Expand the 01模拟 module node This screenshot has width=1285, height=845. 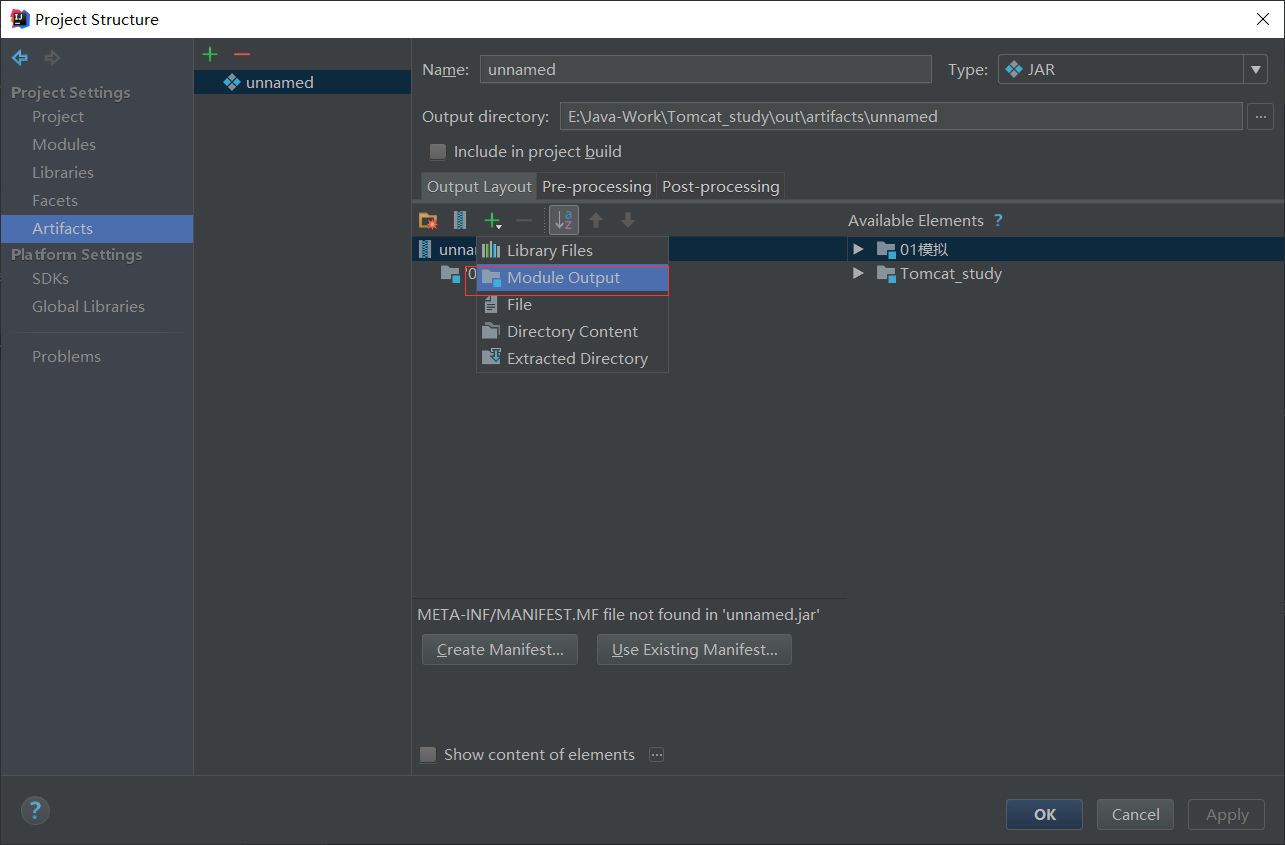858,249
